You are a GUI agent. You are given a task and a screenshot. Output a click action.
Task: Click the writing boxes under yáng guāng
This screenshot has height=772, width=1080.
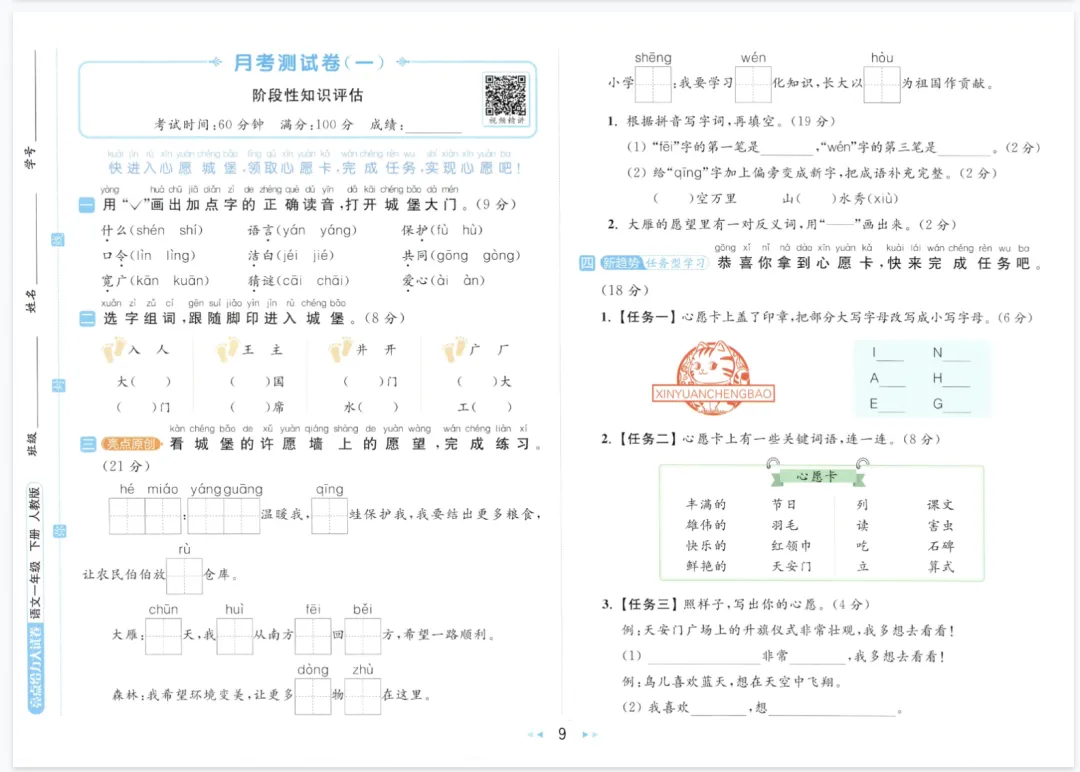point(224,515)
